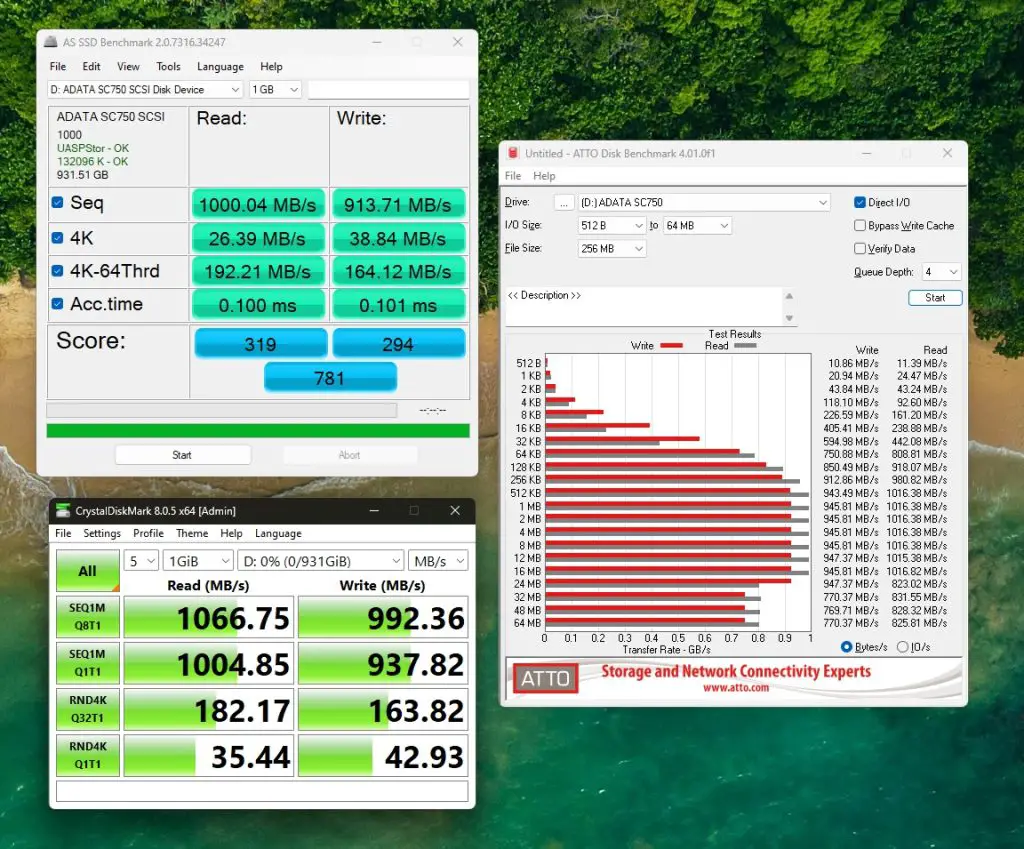The width and height of the screenshot is (1024, 849).
Task: Open the File menu in AS SSD Benchmark
Action: (57, 67)
